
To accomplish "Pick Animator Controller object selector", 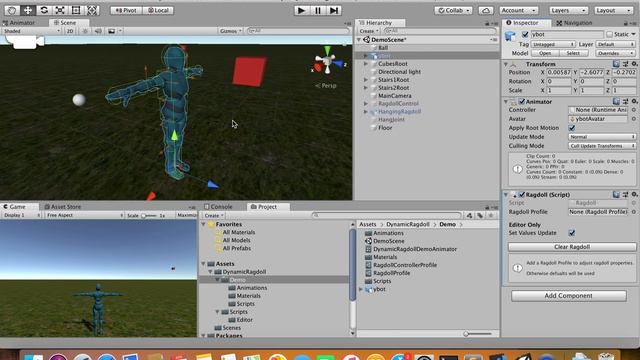I will [633, 110].
